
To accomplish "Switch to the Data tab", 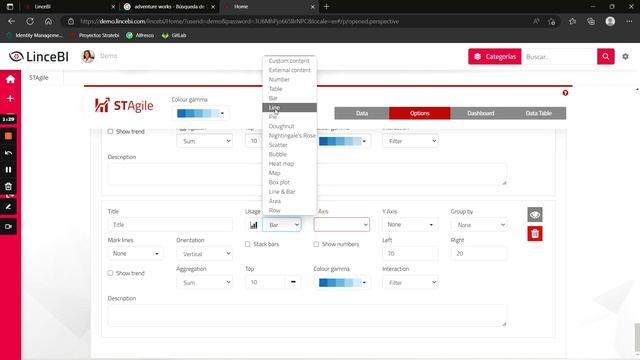I will [362, 113].
